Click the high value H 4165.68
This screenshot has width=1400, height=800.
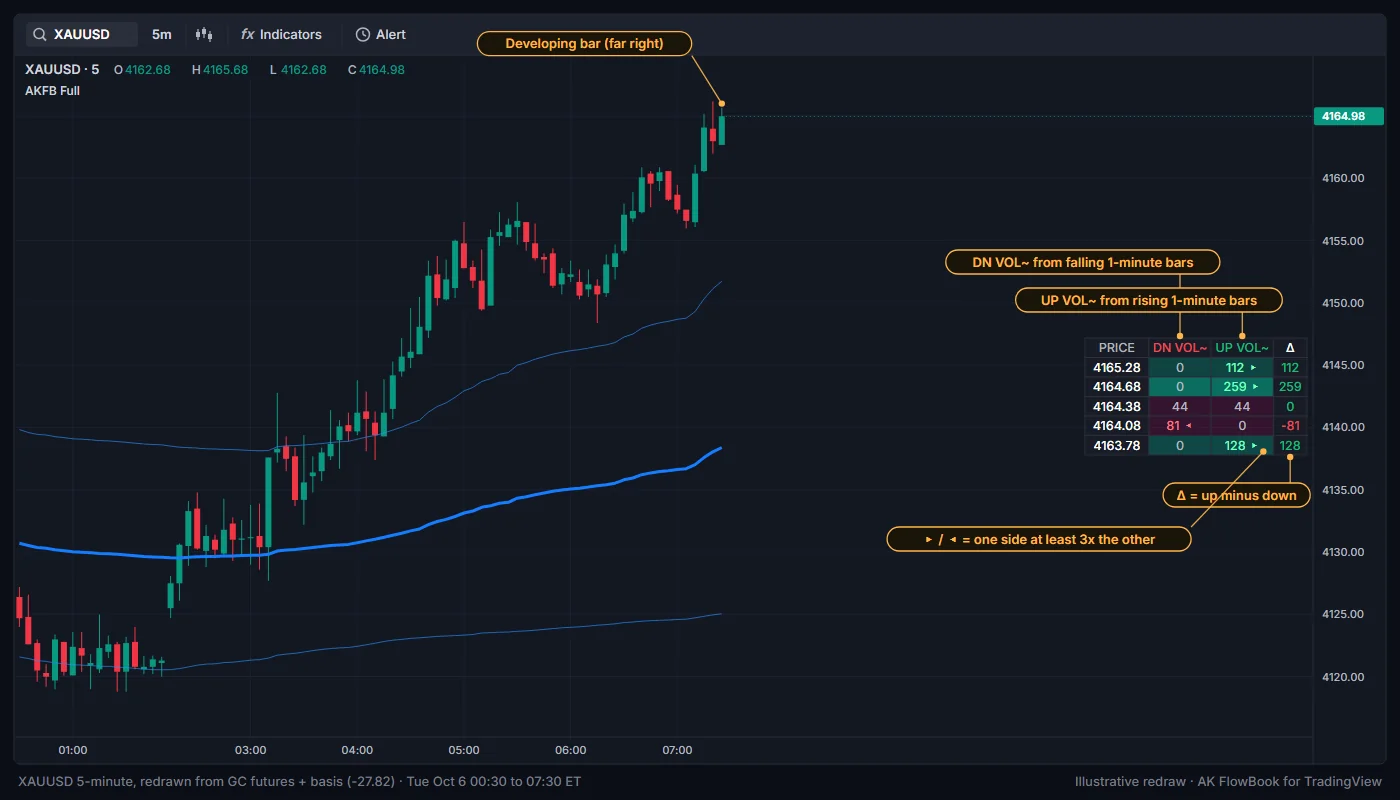click(x=220, y=70)
